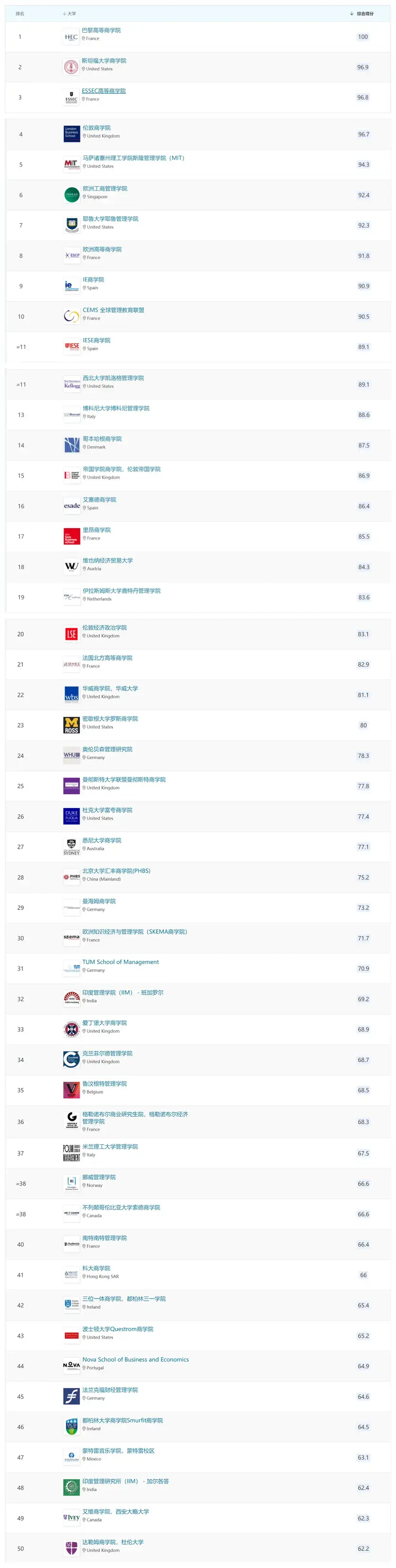
Task: Open the 伦敦经济政治学院 link
Action: click(x=105, y=627)
